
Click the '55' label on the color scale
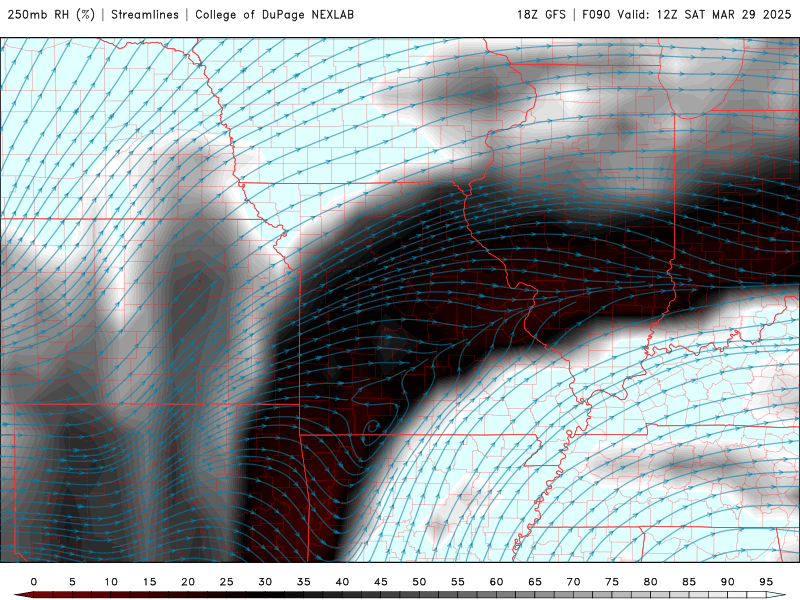458,582
